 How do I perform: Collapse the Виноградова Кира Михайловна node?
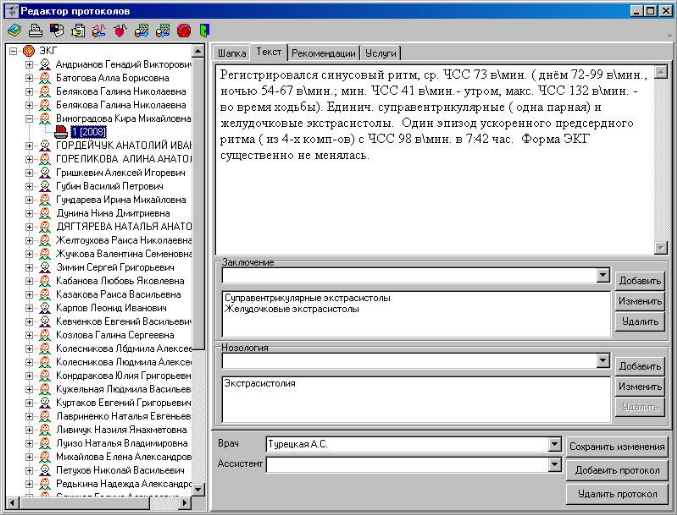[29, 118]
